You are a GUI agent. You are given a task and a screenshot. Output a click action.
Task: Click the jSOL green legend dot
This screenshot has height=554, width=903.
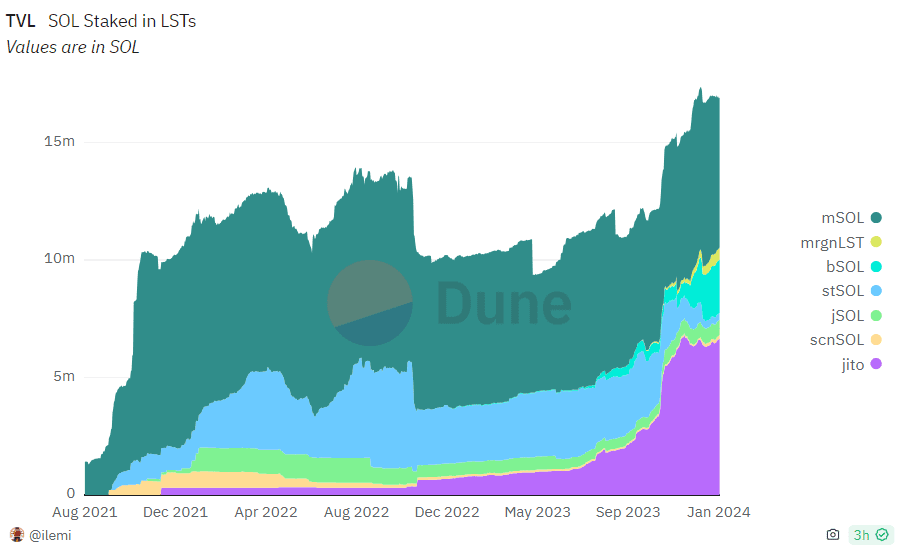(876, 316)
